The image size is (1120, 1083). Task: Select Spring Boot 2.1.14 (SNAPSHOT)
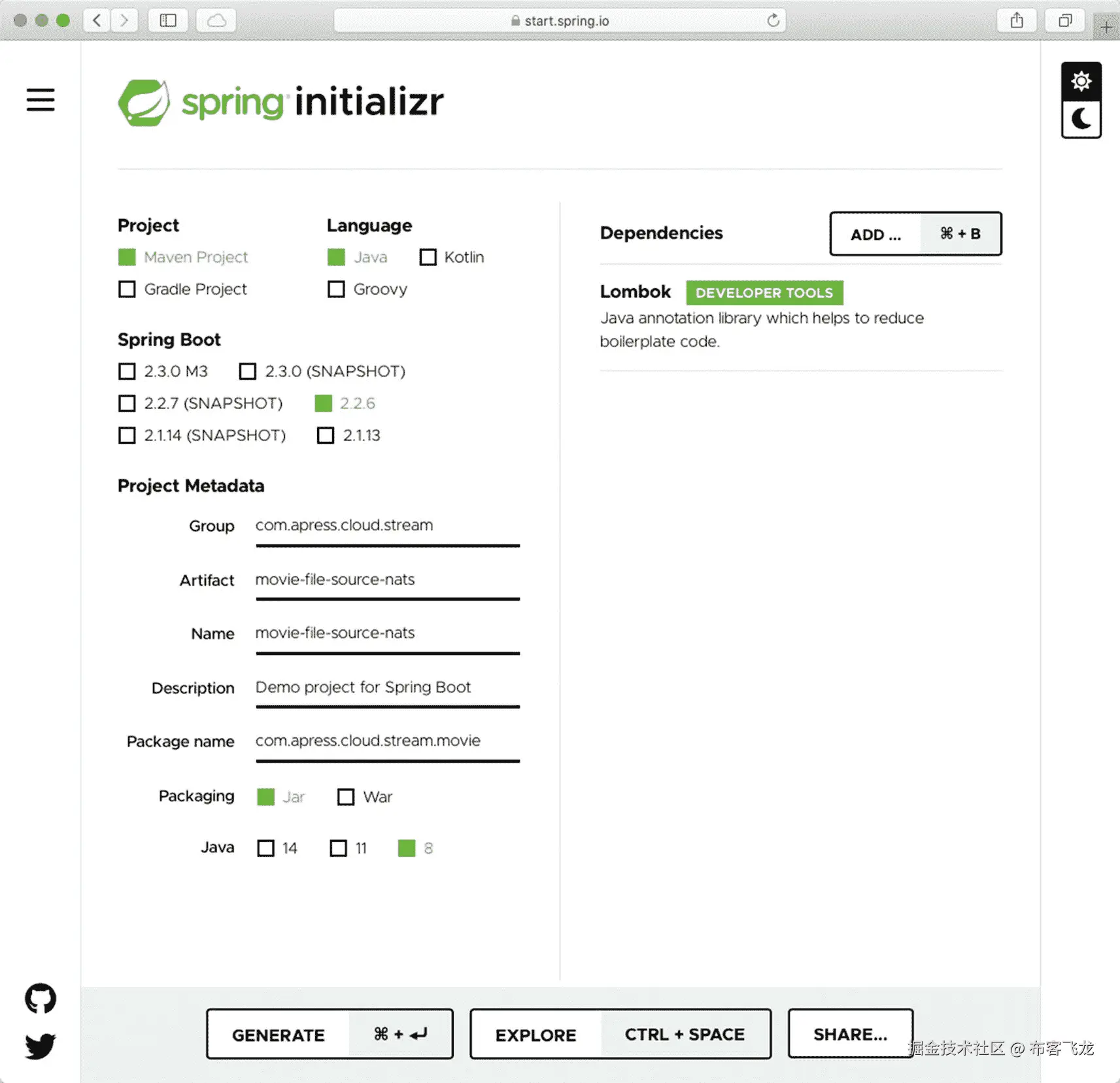point(202,435)
